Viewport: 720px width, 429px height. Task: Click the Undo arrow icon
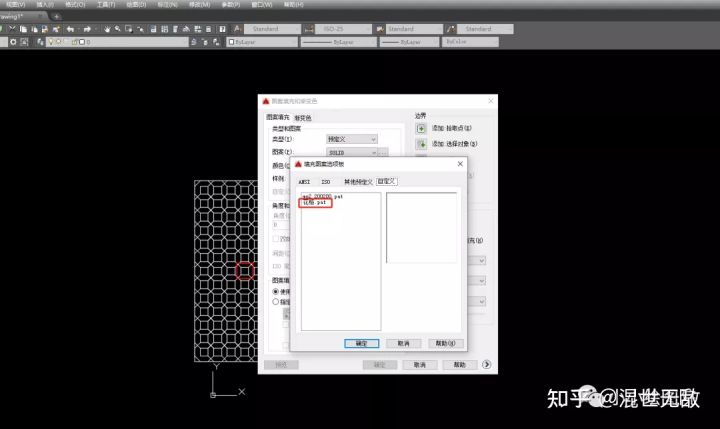coord(70,29)
